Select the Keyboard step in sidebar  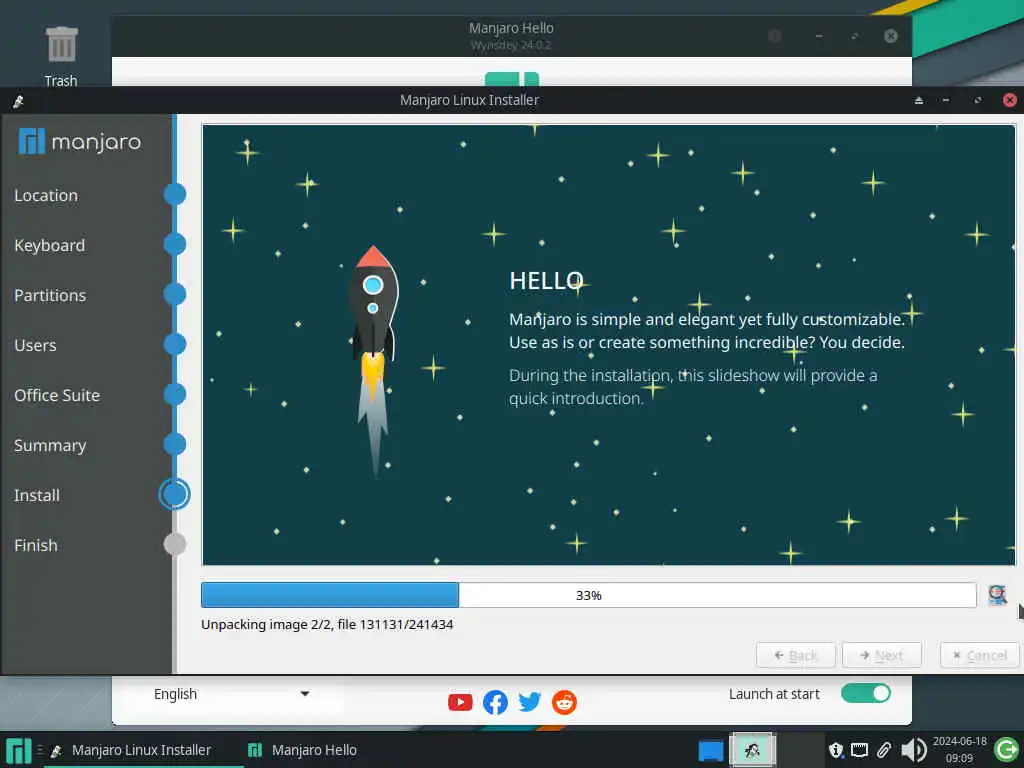[x=50, y=245]
